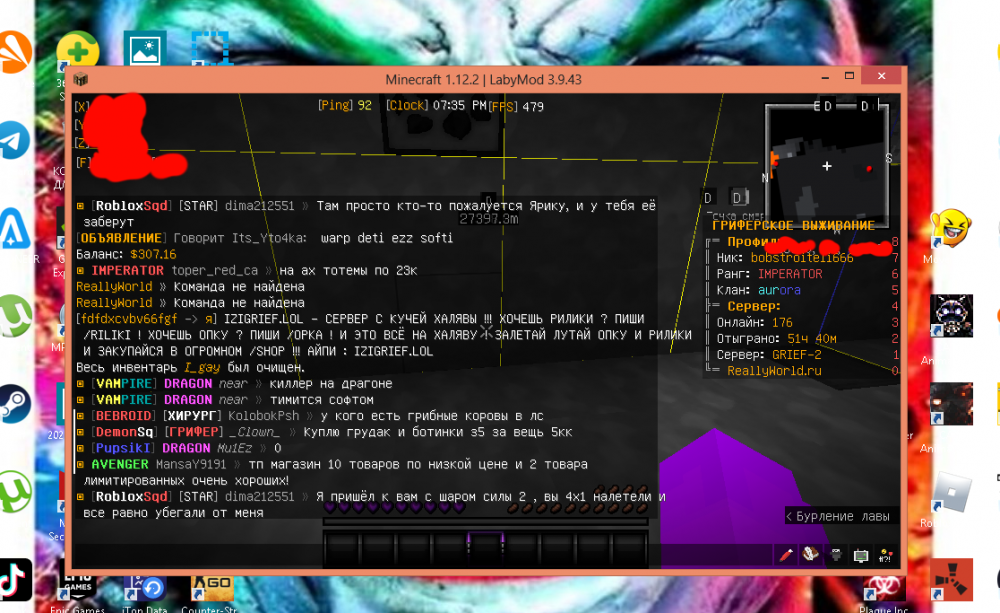Open the Roblox desktop shortcut
The width and height of the screenshot is (1000, 613).
point(952,492)
